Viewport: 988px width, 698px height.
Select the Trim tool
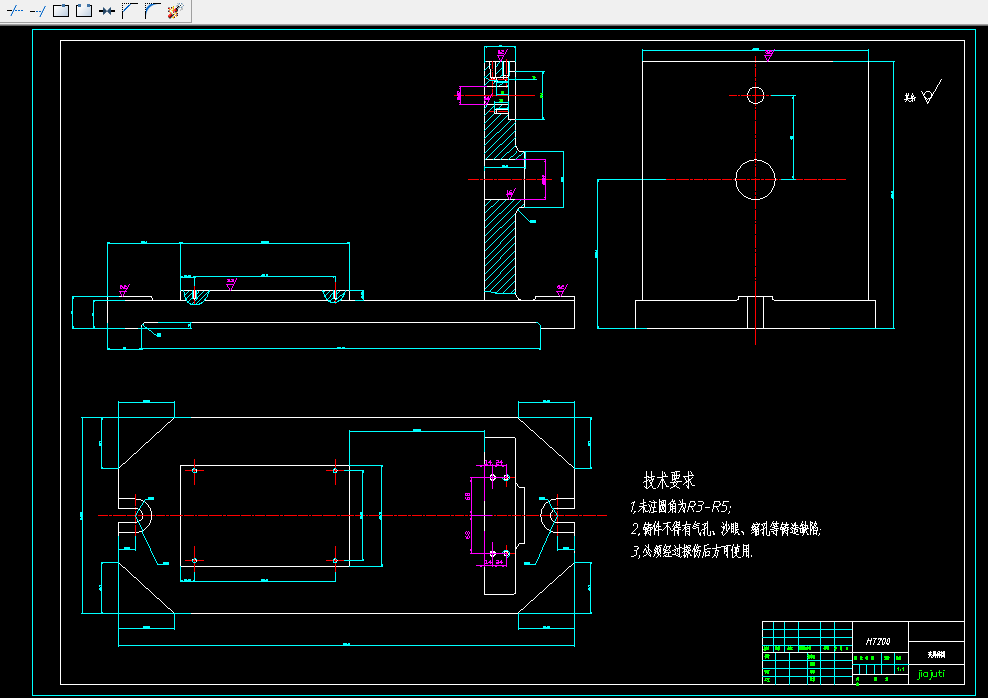tap(14, 11)
